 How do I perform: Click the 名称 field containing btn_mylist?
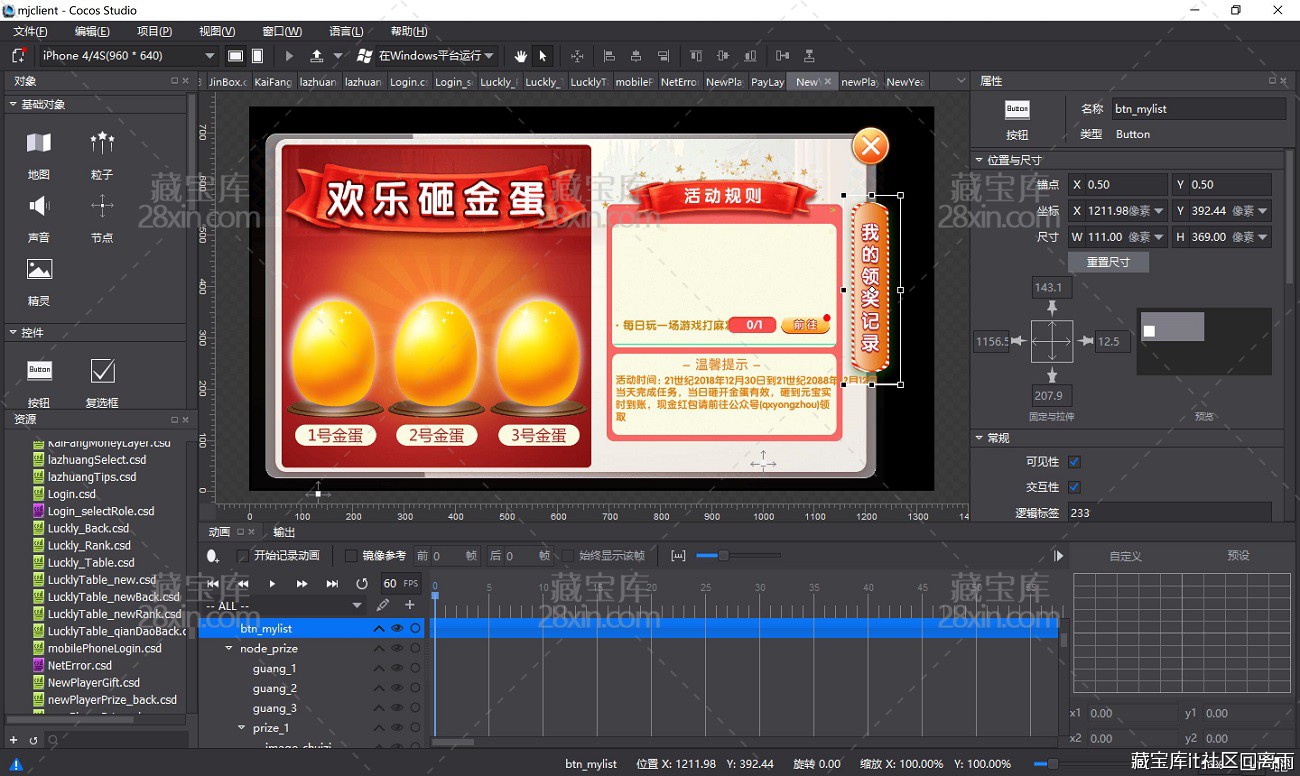(x=1198, y=109)
